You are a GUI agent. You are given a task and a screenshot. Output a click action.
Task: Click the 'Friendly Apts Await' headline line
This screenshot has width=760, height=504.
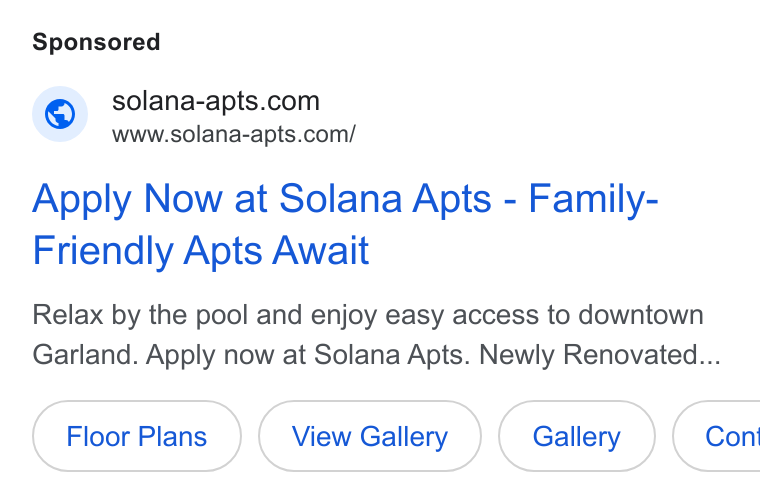[x=201, y=251]
